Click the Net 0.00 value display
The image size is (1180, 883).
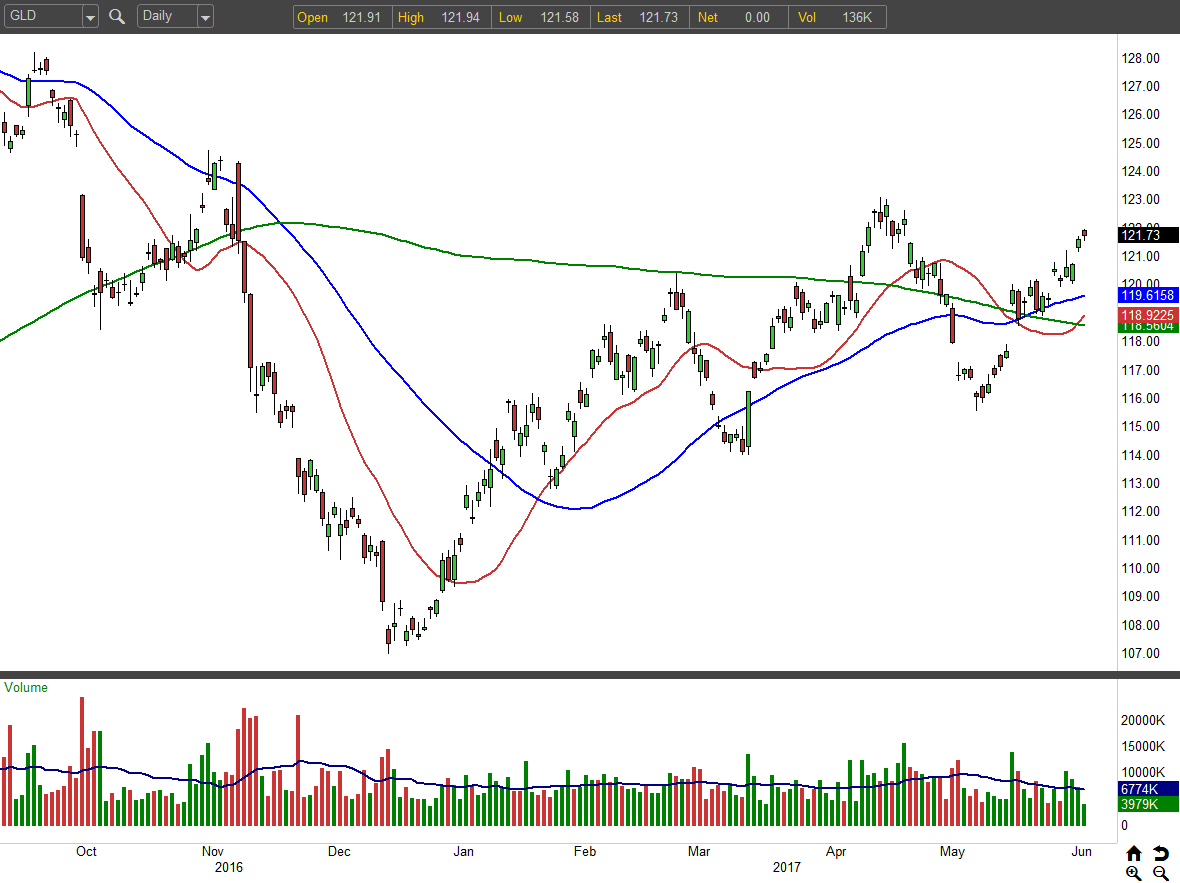pos(737,16)
